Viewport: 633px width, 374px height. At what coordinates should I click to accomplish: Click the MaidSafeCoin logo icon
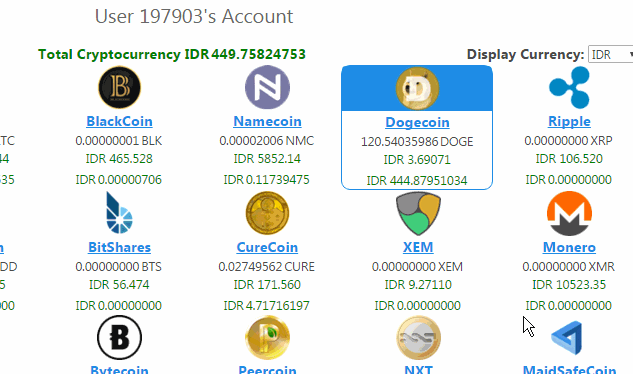567,338
